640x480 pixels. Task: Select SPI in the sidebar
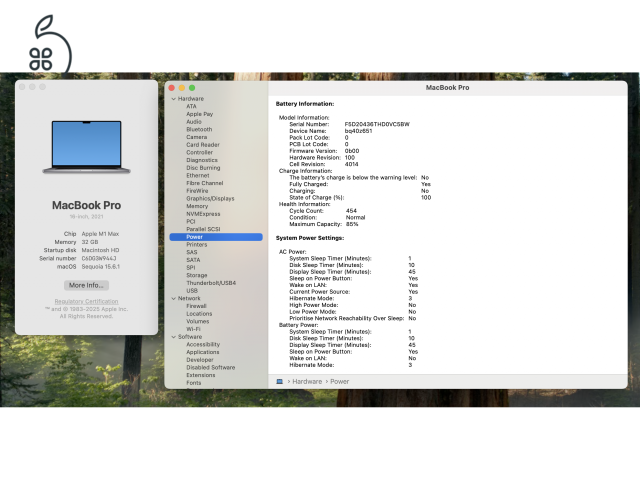point(191,268)
